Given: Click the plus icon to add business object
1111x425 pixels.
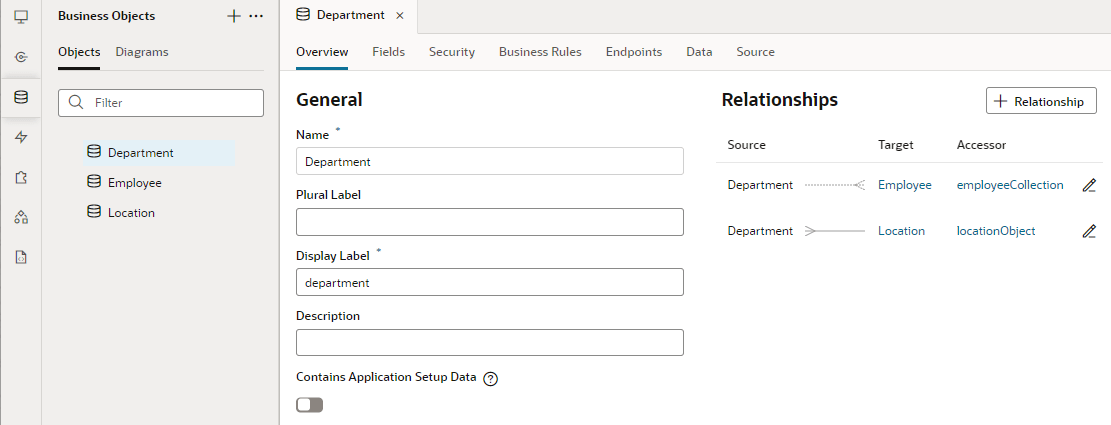Looking at the screenshot, I should click(234, 16).
